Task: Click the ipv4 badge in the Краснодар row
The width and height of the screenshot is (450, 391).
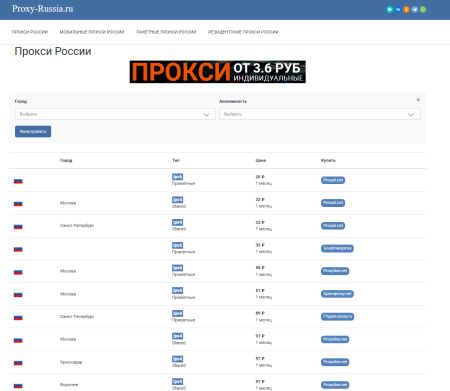Action: coord(177,359)
